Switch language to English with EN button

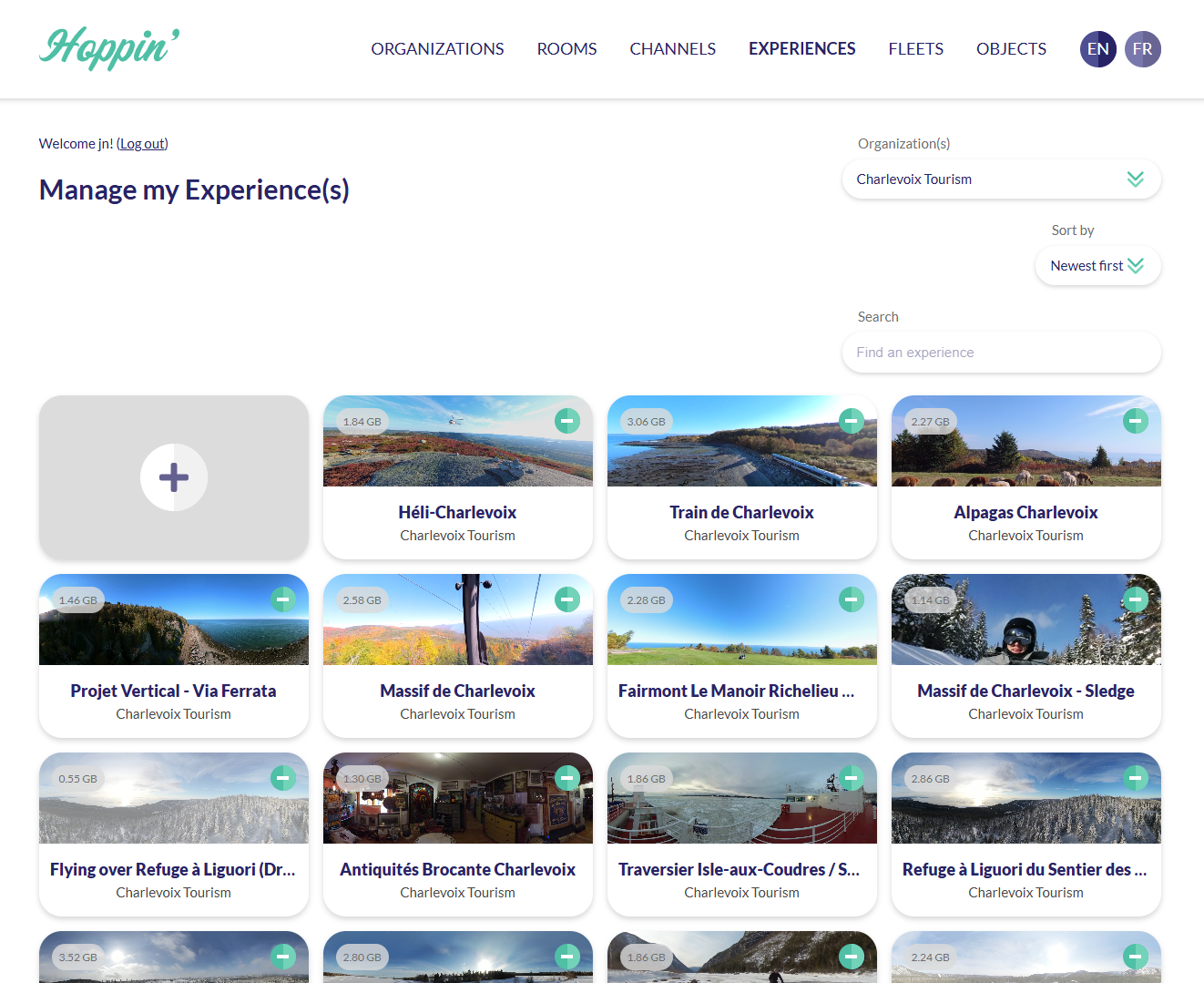click(1098, 49)
